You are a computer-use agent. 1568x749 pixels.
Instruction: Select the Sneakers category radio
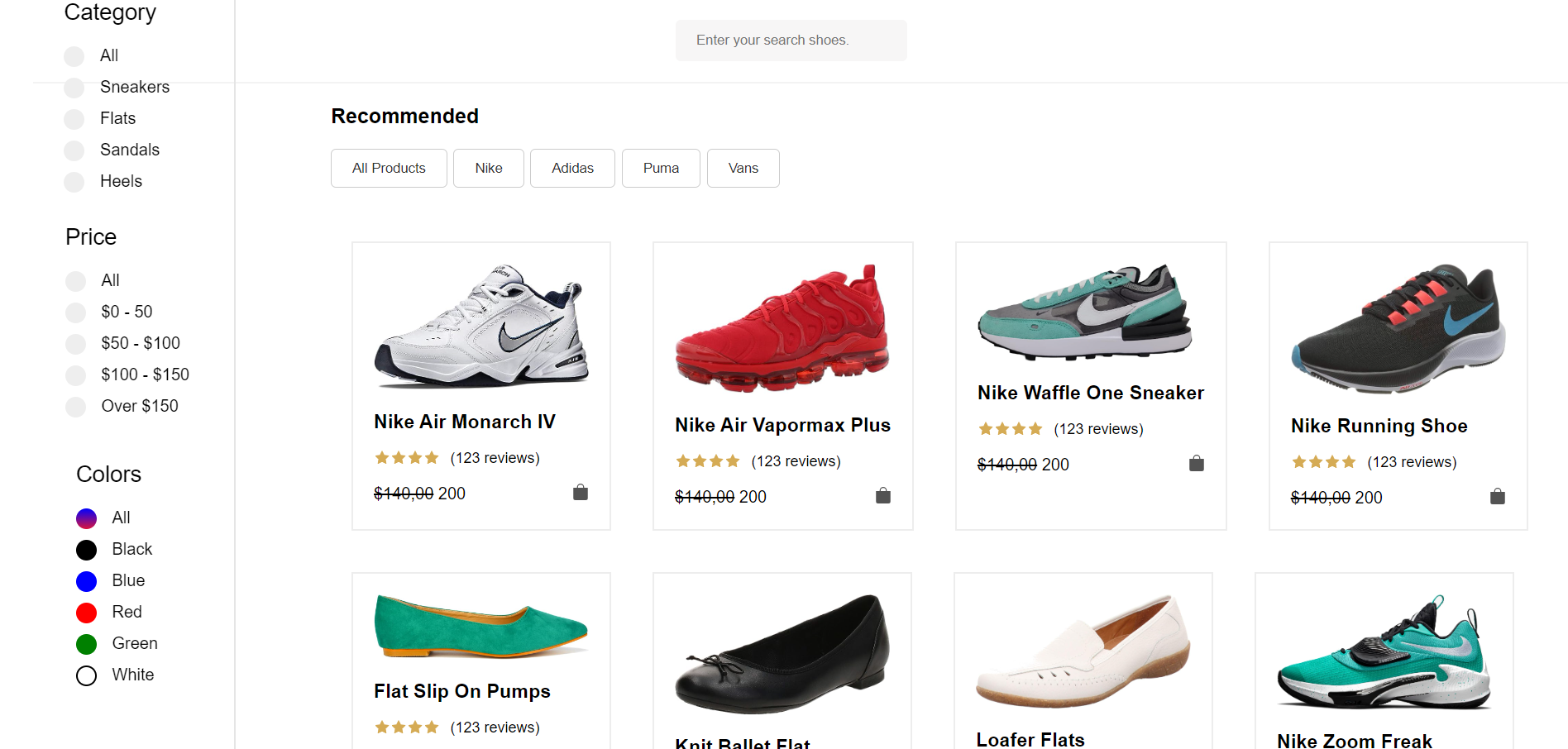(x=74, y=88)
